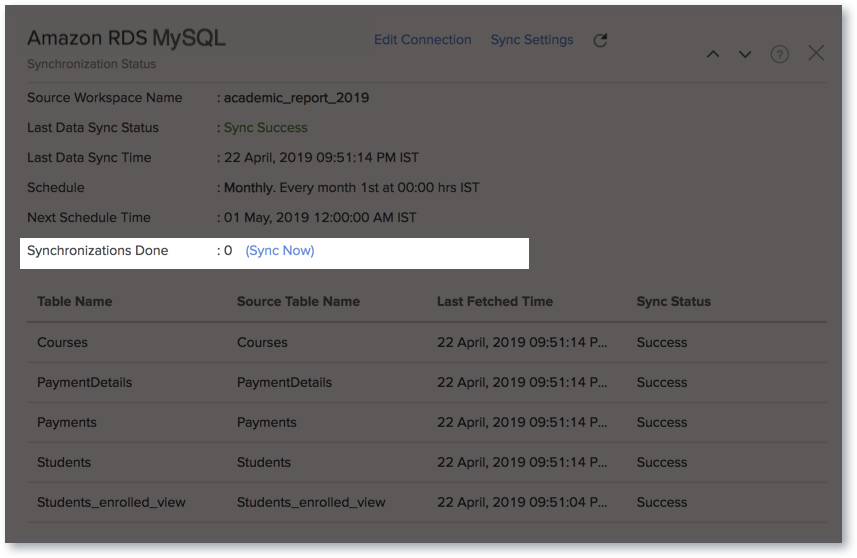Open Sync Settings link

click(x=532, y=40)
